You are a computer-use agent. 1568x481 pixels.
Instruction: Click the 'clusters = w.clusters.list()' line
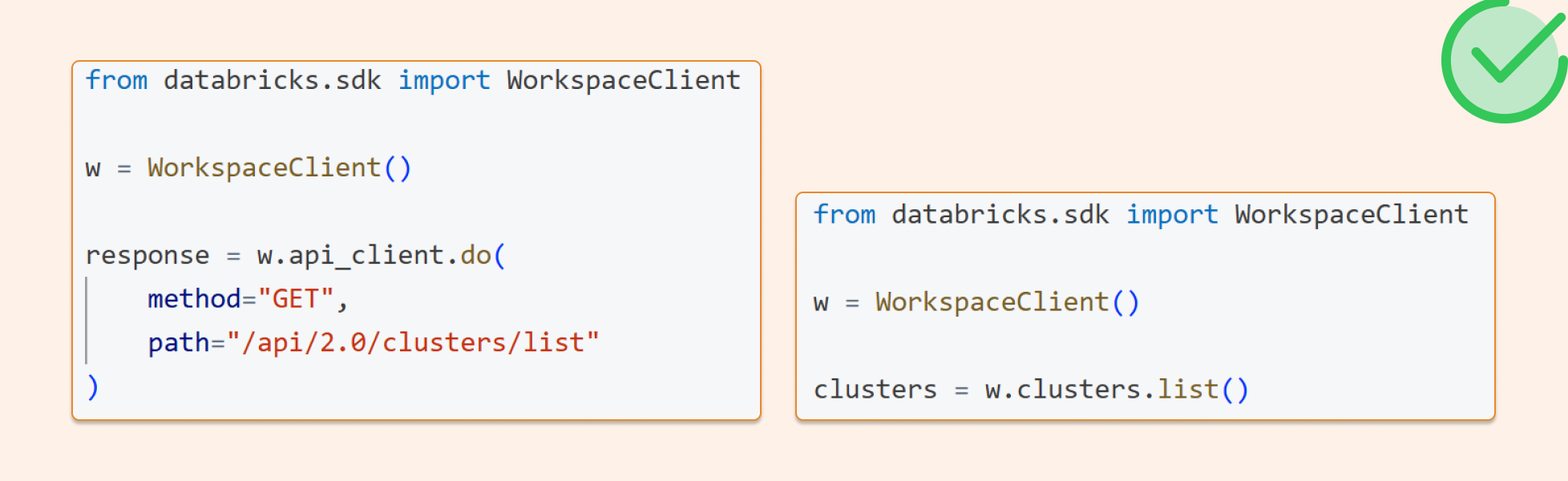tap(1031, 390)
